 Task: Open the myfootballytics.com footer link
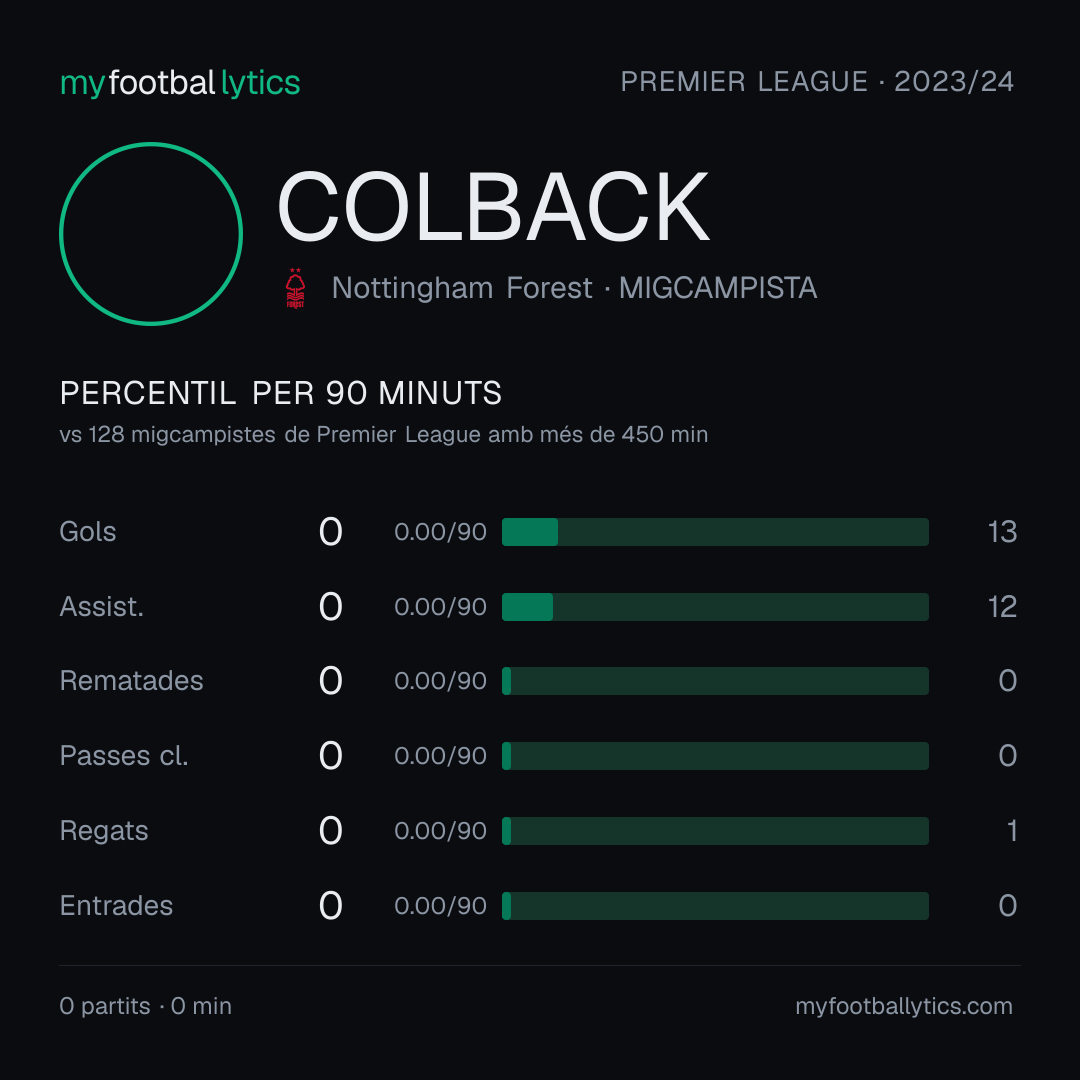click(x=904, y=1006)
